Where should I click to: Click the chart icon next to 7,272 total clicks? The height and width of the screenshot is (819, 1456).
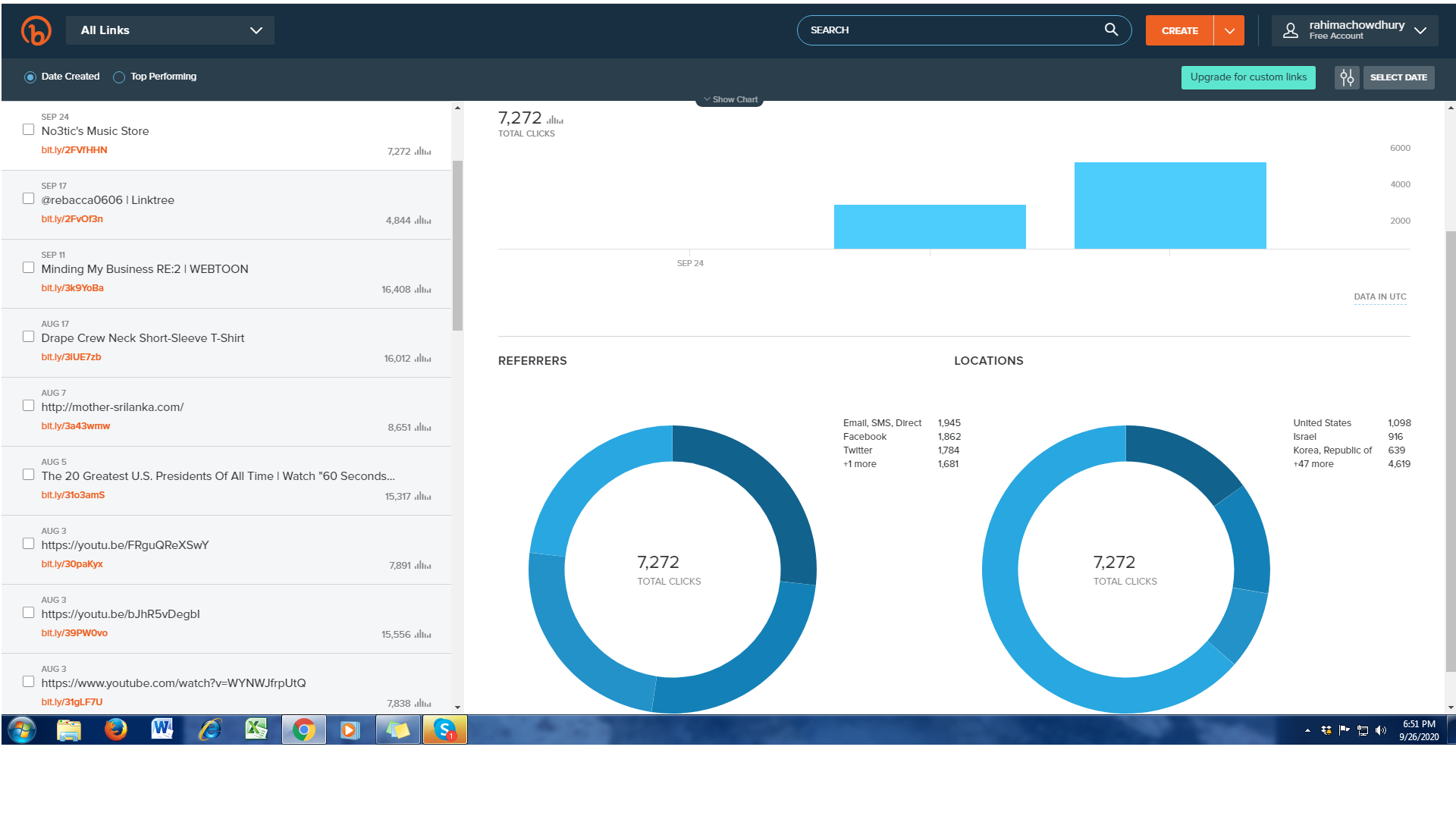tap(555, 120)
